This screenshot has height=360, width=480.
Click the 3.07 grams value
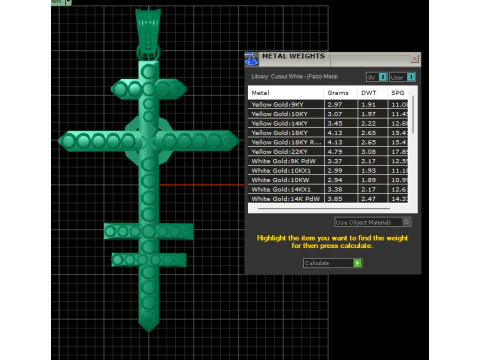[335, 114]
